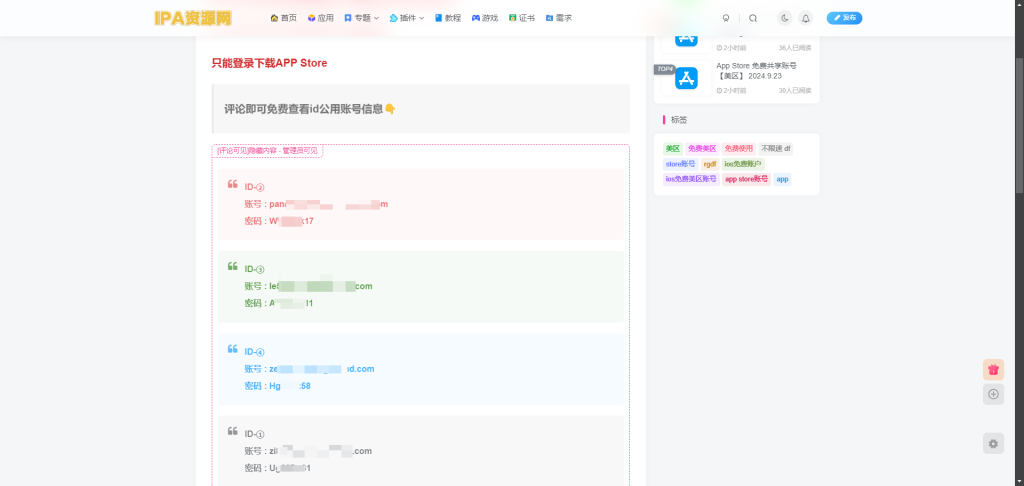
Task: Click the IPA资源网 site logo
Action: point(193,18)
